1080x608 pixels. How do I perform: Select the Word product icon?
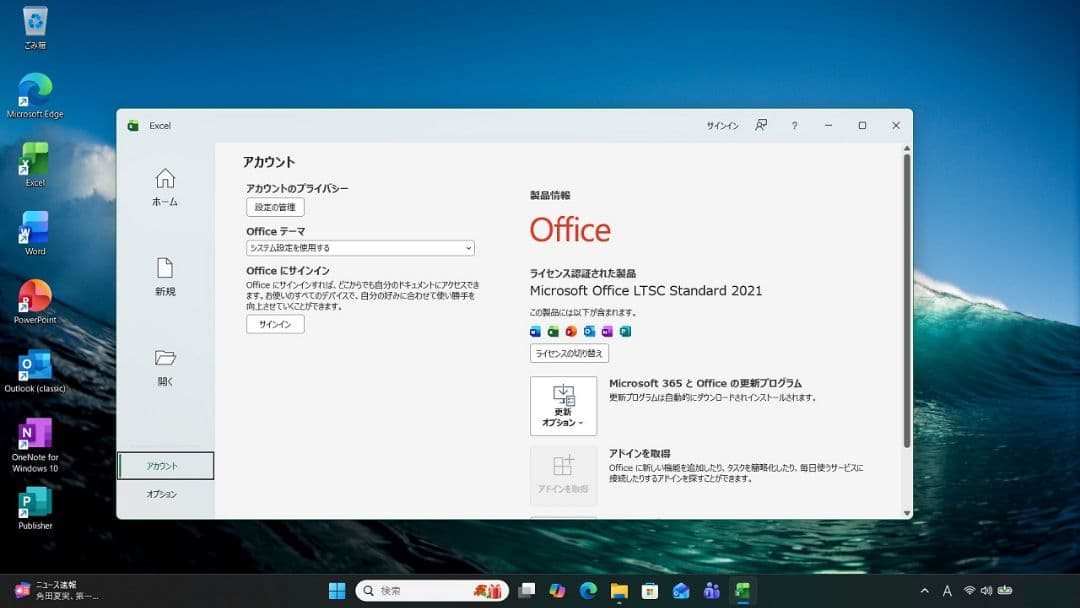535,331
